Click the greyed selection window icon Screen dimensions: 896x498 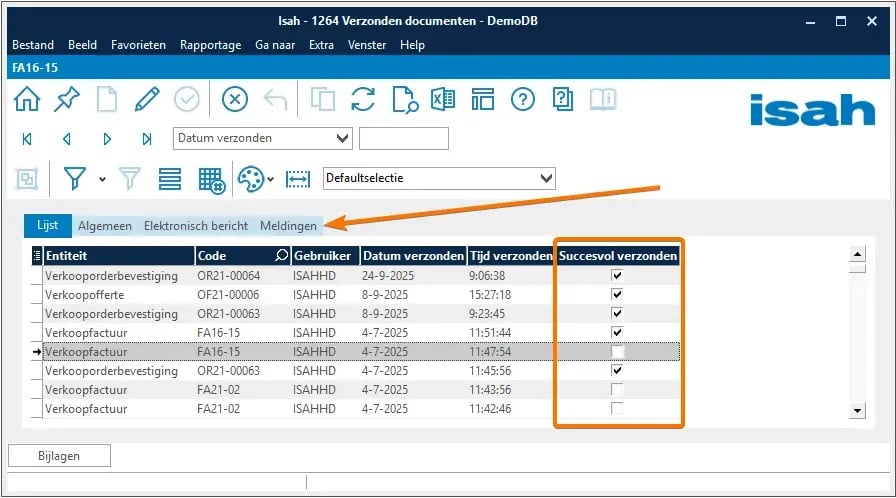[27, 179]
